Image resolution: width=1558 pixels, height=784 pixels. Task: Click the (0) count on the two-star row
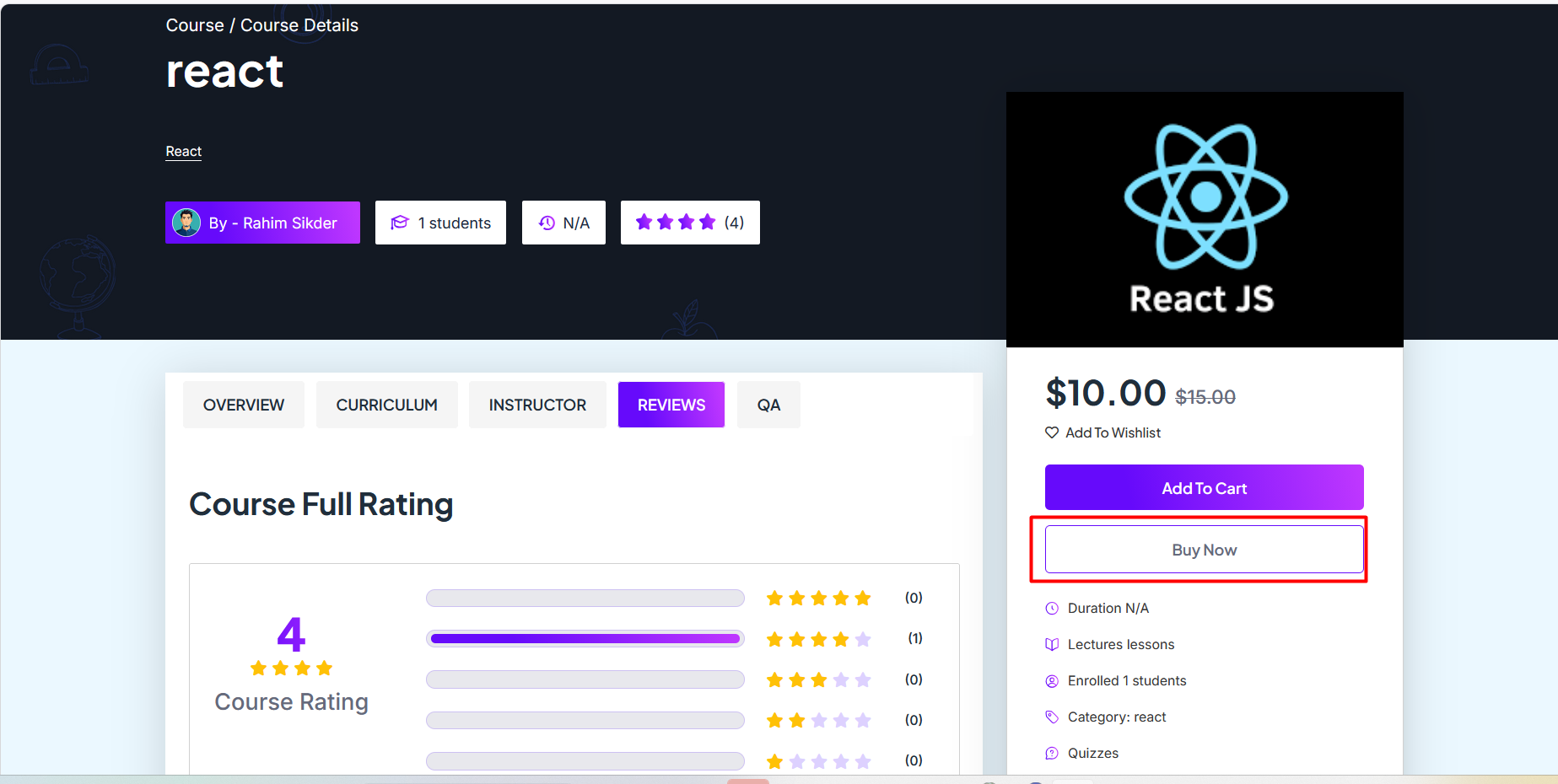[914, 720]
